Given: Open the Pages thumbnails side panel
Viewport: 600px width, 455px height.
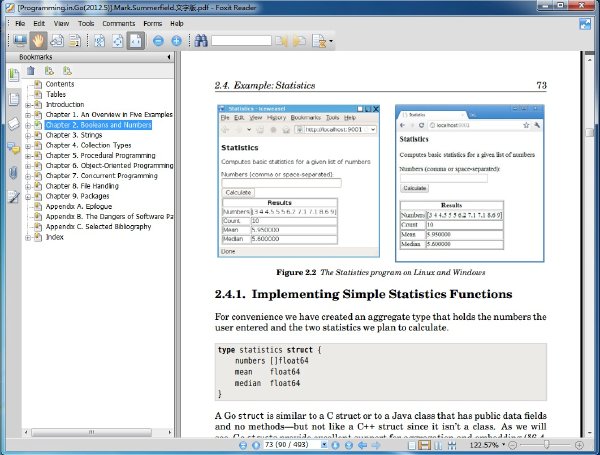Looking at the screenshot, I should click(14, 99).
